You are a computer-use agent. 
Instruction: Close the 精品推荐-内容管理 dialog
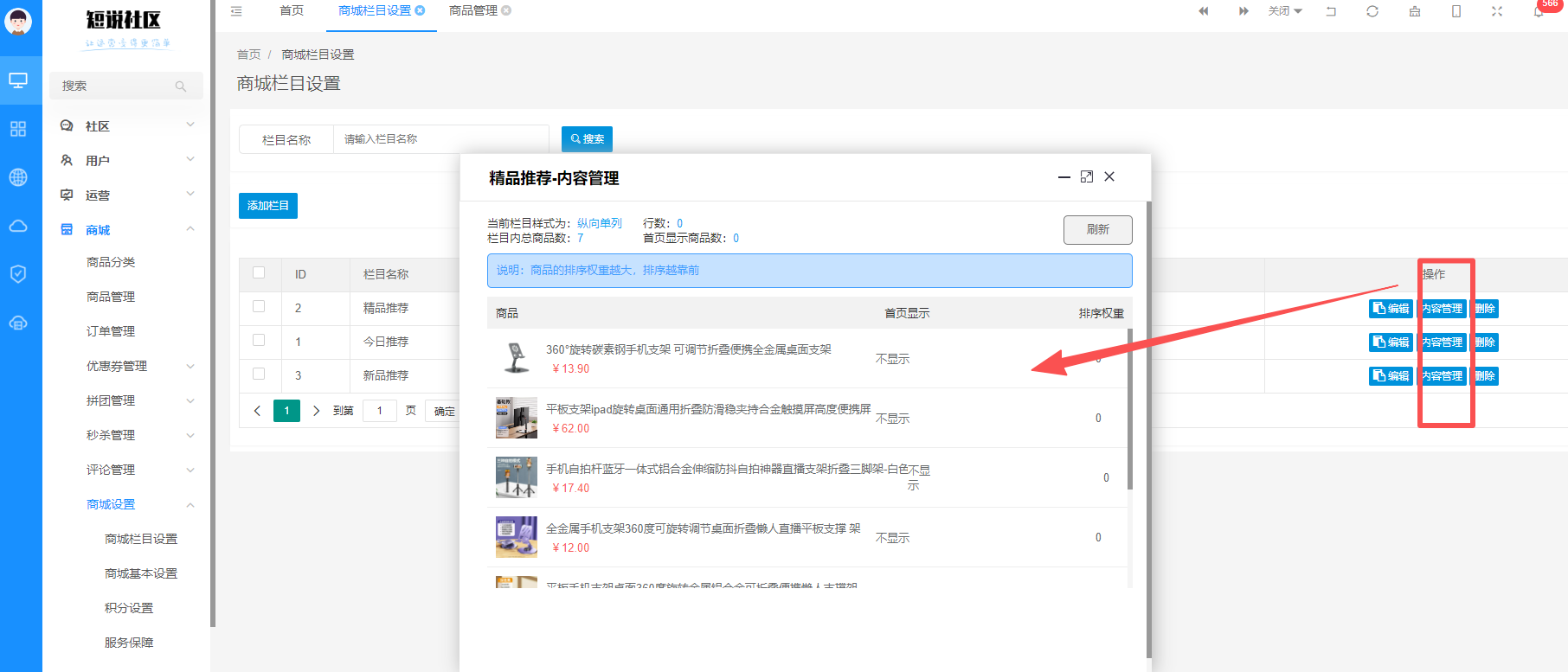pyautogui.click(x=1109, y=176)
